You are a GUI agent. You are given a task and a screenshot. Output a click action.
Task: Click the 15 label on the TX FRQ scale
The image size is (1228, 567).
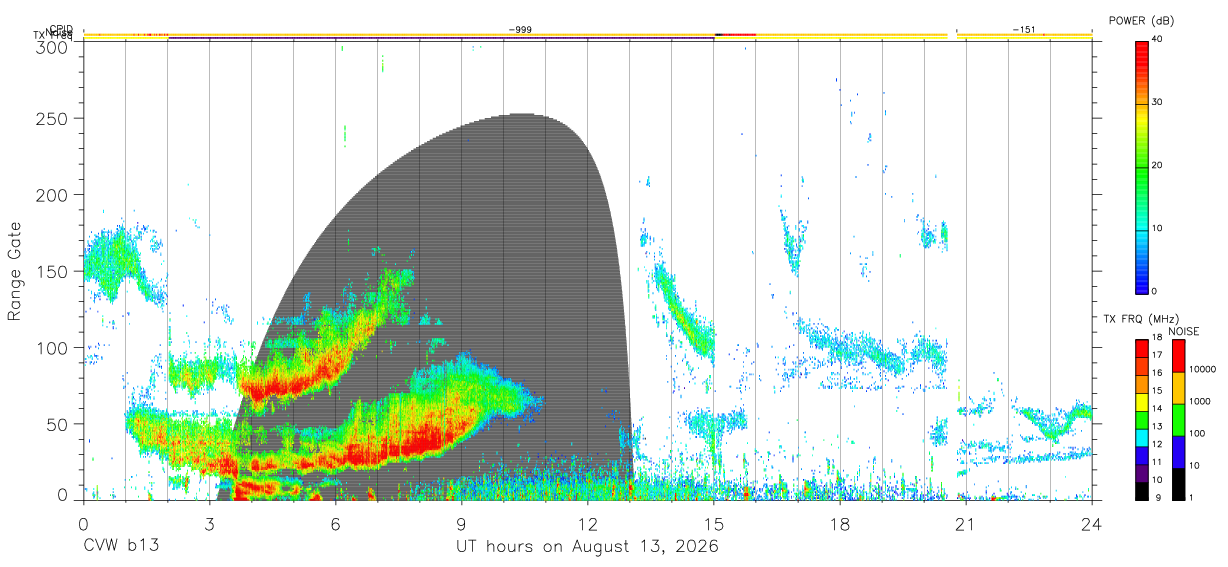[1157, 391]
